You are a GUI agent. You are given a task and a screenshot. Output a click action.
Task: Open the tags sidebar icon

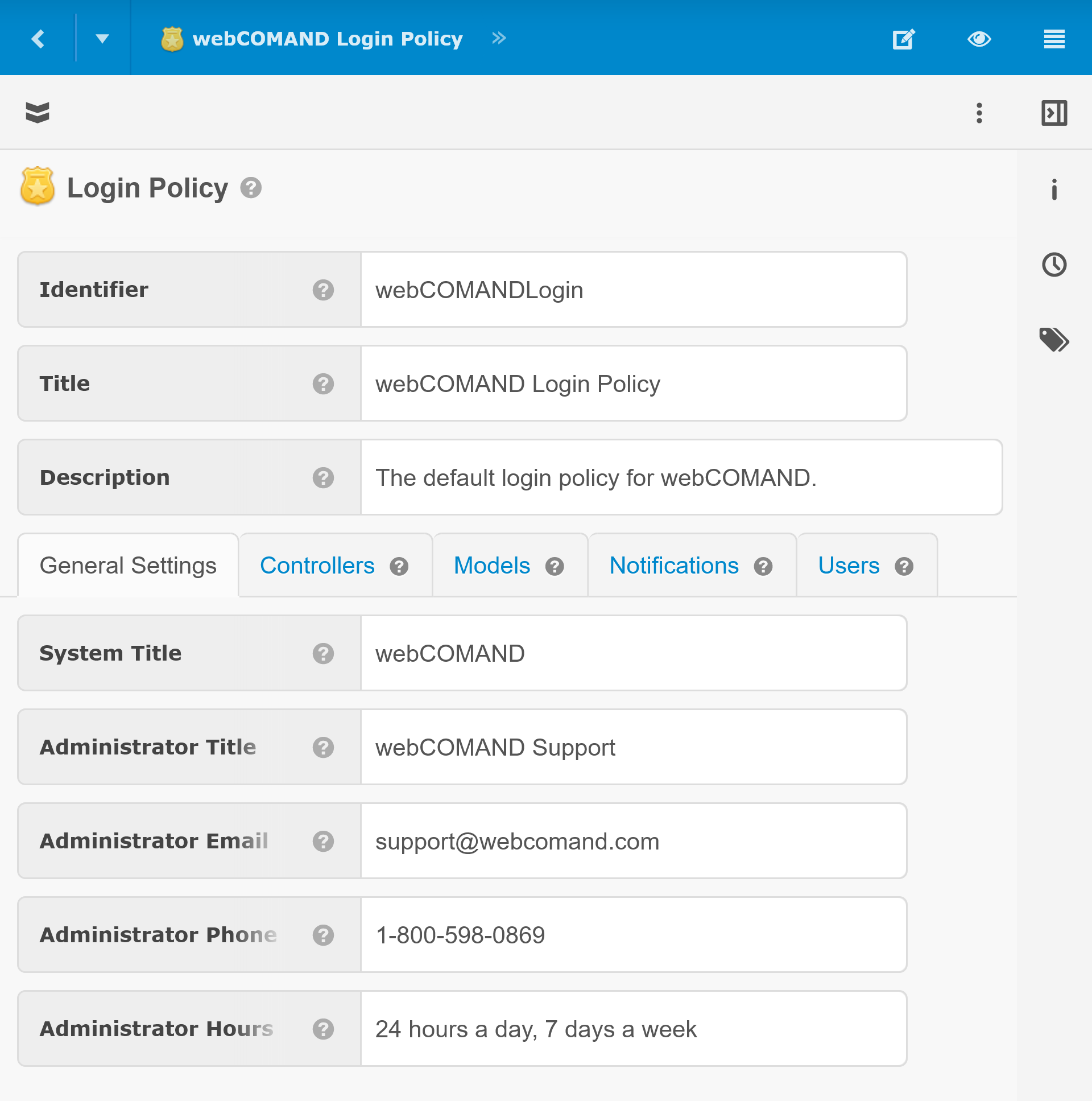1054,340
